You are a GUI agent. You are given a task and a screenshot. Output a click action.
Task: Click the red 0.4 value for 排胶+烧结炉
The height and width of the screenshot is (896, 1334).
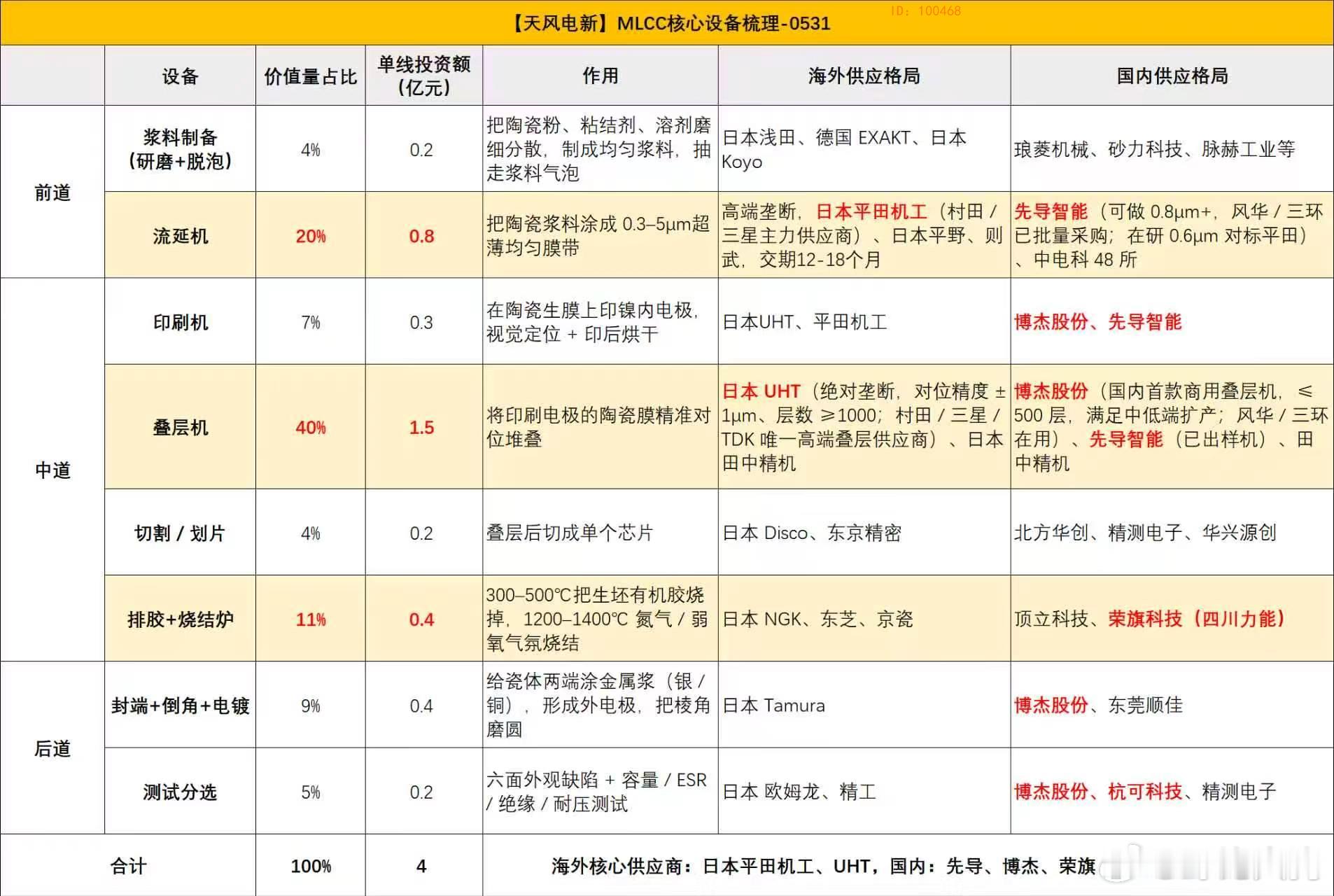click(x=421, y=619)
